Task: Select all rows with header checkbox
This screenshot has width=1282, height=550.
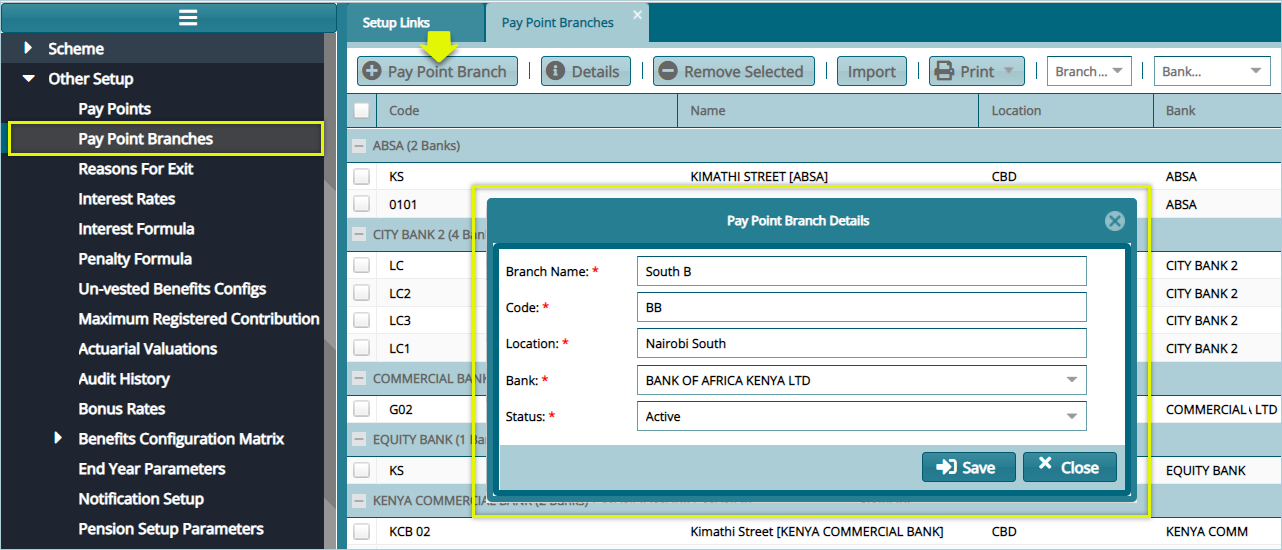Action: click(361, 111)
